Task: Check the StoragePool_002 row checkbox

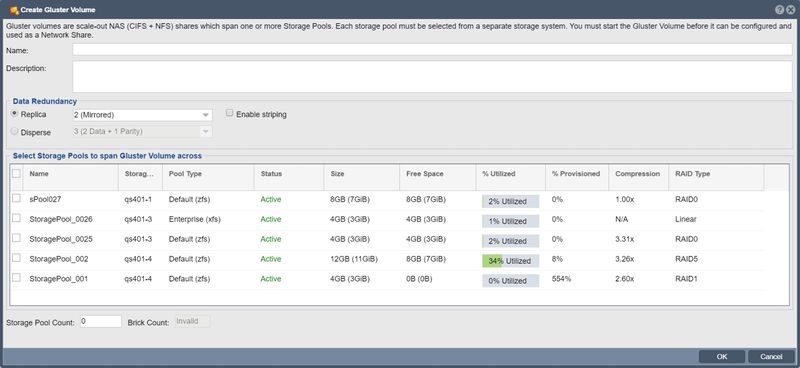Action: (x=16, y=258)
